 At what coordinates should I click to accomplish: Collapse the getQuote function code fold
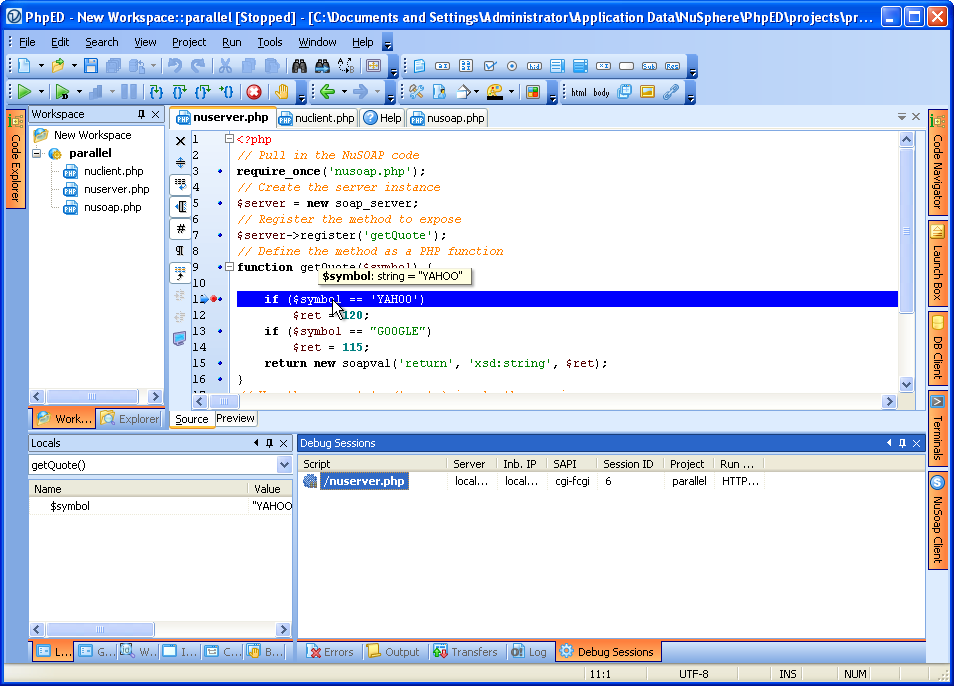point(229,267)
